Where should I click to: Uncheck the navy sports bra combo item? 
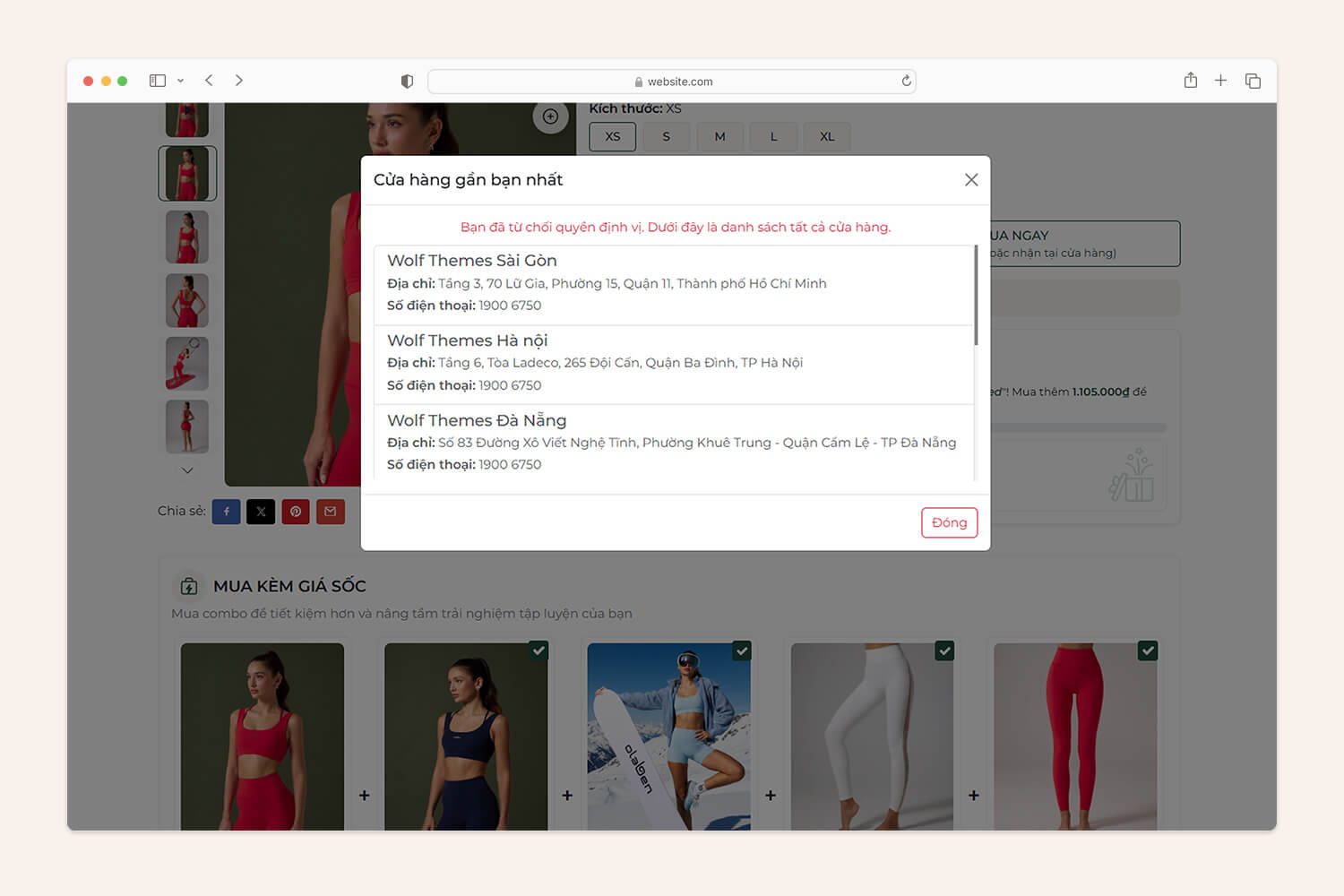[538, 651]
